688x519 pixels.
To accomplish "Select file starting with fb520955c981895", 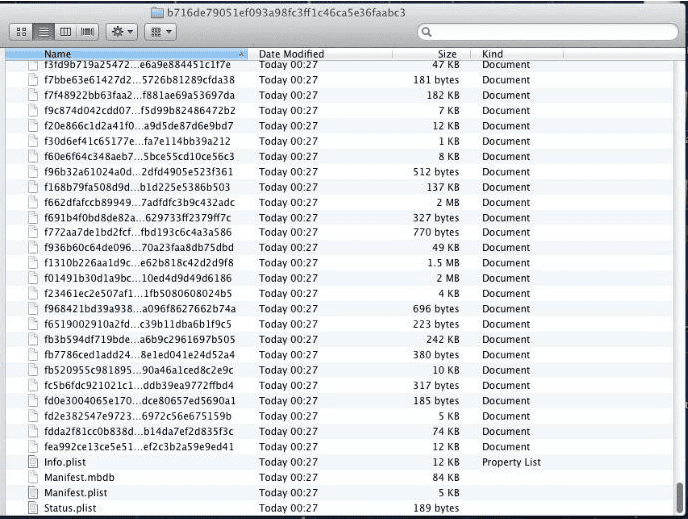I will [x=139, y=370].
